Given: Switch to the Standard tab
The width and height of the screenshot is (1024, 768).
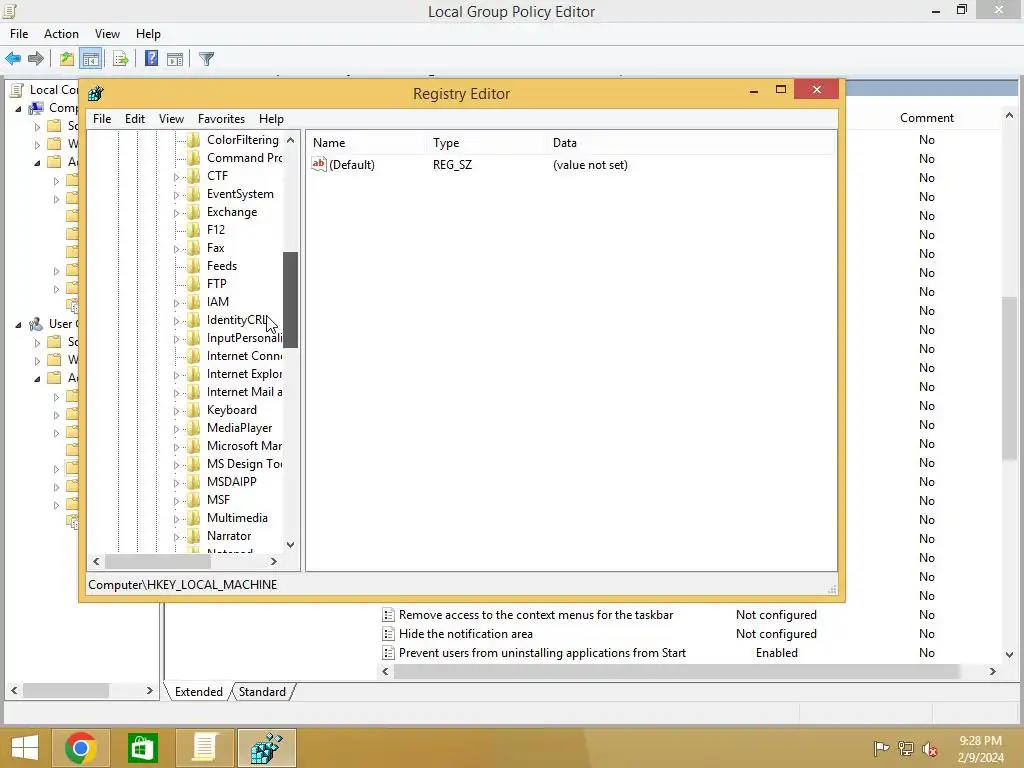Looking at the screenshot, I should pyautogui.click(x=262, y=692).
